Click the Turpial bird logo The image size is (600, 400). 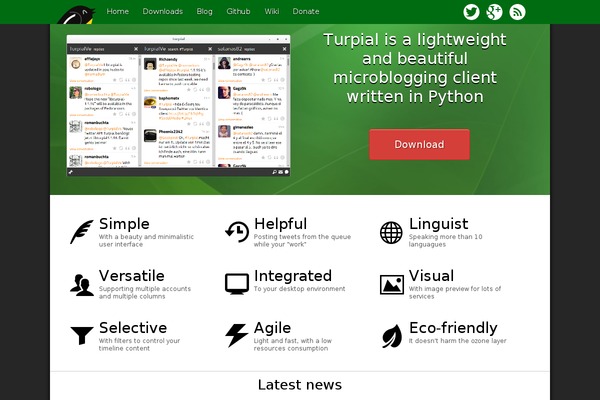click(x=76, y=15)
